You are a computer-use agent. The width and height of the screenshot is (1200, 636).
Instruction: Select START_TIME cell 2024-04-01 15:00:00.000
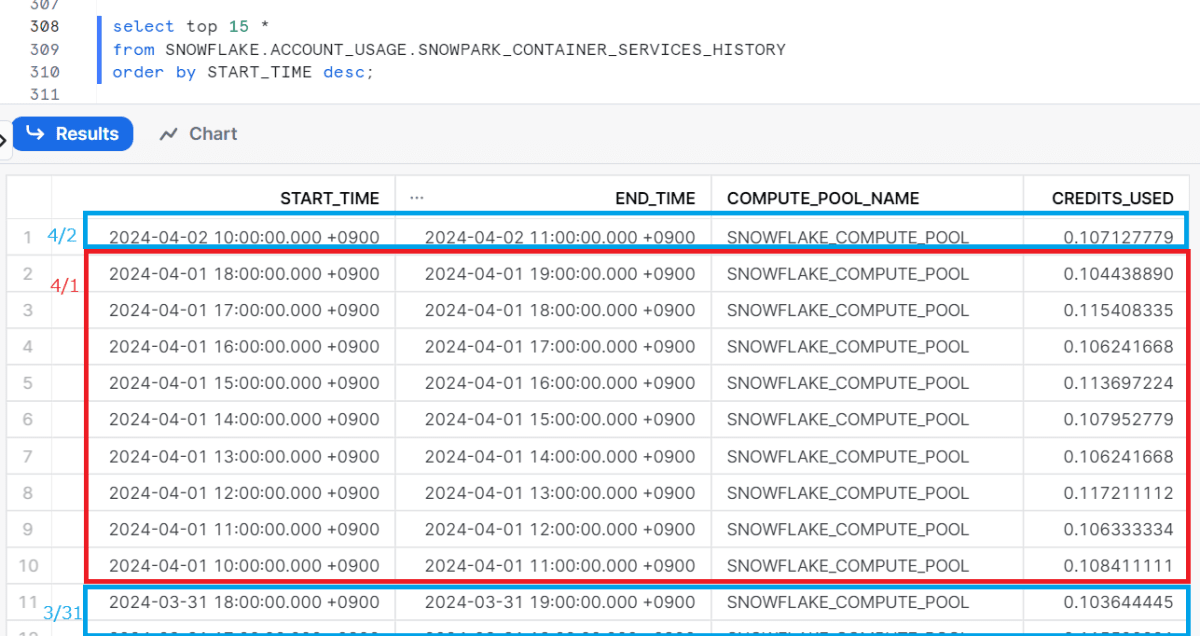(244, 383)
